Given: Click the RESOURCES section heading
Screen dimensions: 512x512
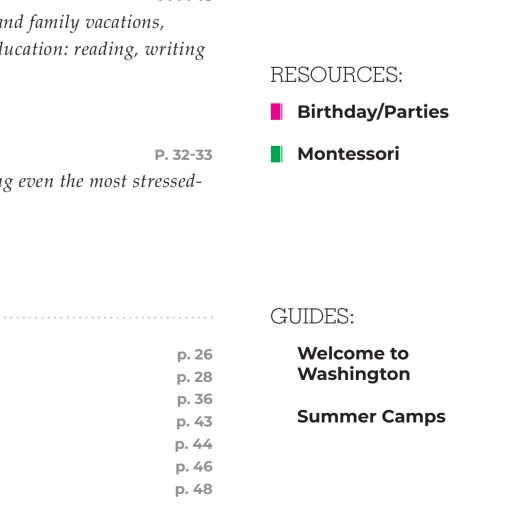Looking at the screenshot, I should pyautogui.click(x=336, y=75).
